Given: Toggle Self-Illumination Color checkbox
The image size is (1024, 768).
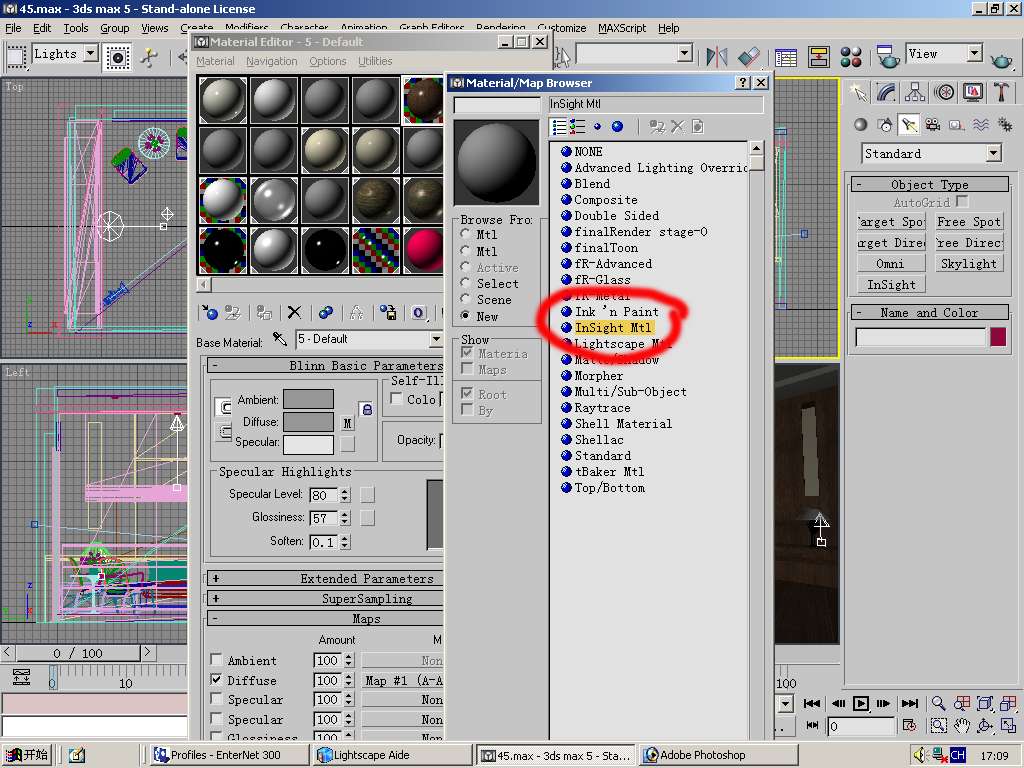Looking at the screenshot, I should 396,398.
